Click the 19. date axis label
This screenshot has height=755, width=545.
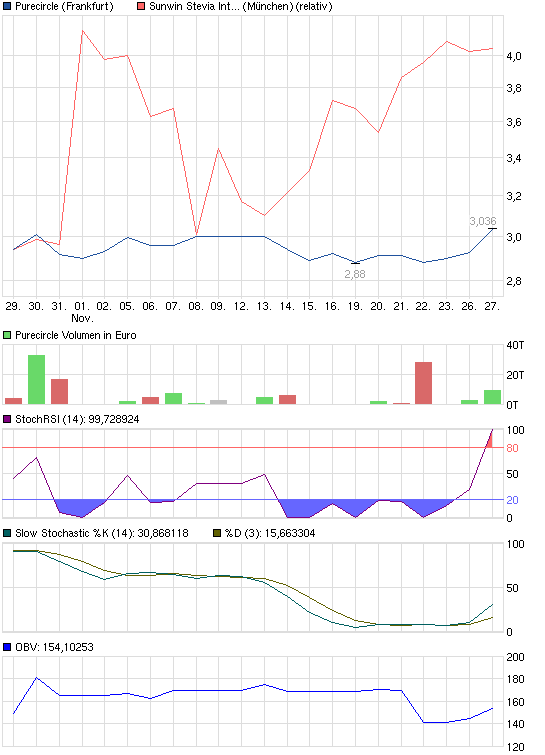click(355, 306)
